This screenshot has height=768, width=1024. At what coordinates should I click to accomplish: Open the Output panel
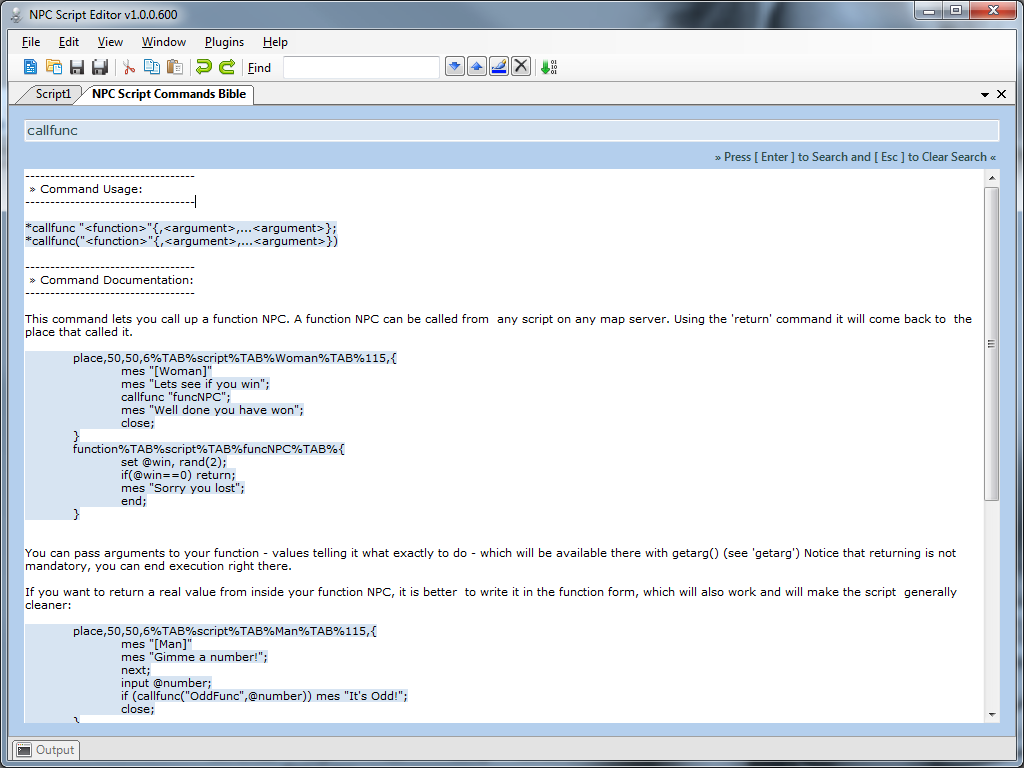tap(46, 750)
